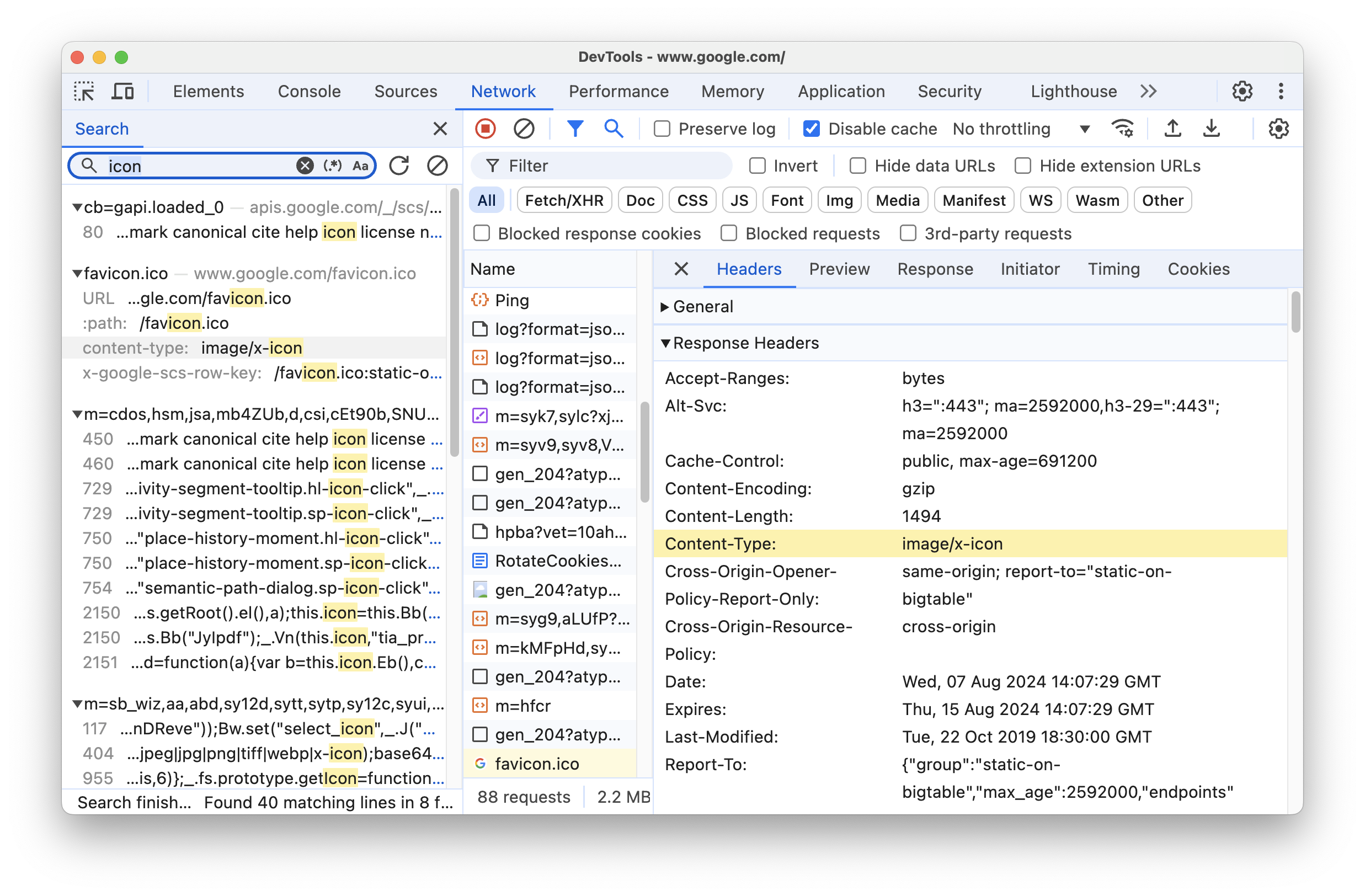Click the Fetch/XHR filter button

(563, 200)
